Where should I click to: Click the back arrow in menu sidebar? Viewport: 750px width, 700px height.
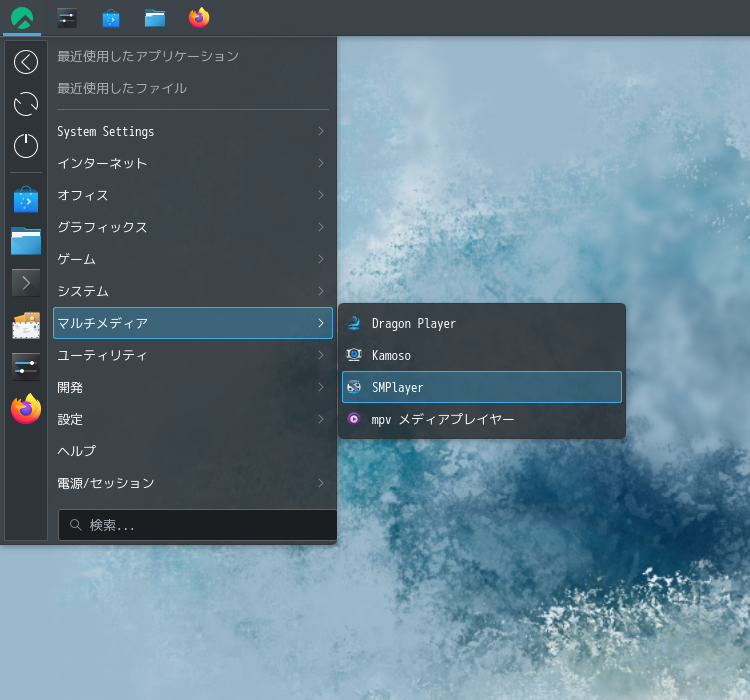[x=26, y=62]
